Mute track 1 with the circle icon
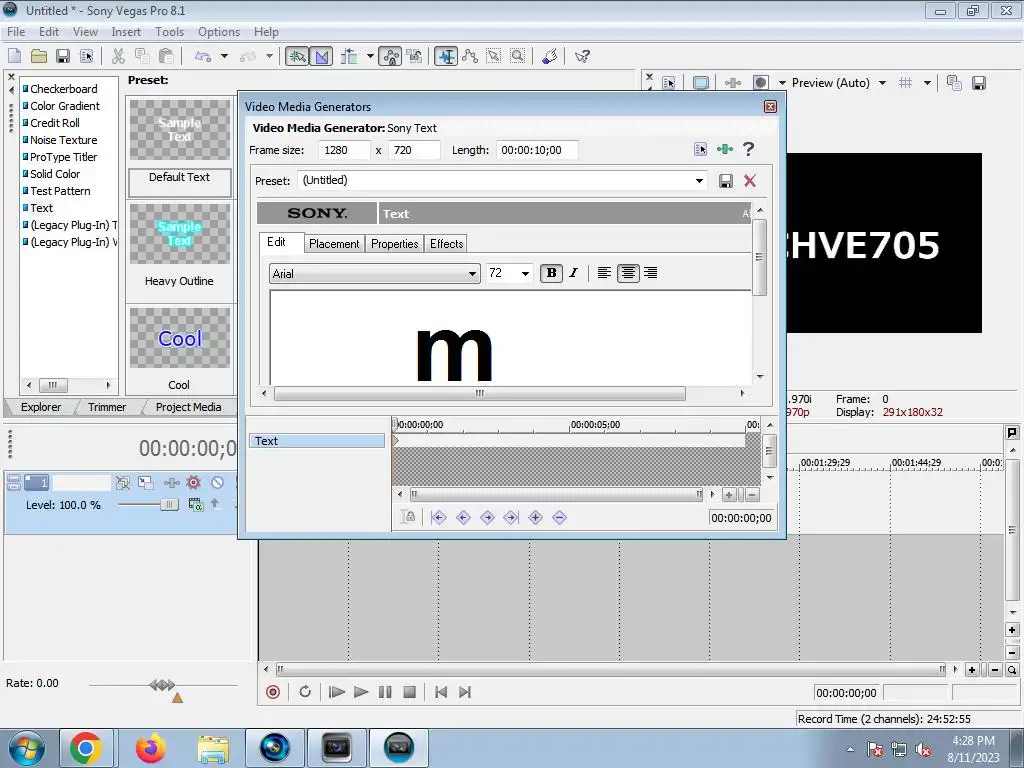 [x=217, y=483]
